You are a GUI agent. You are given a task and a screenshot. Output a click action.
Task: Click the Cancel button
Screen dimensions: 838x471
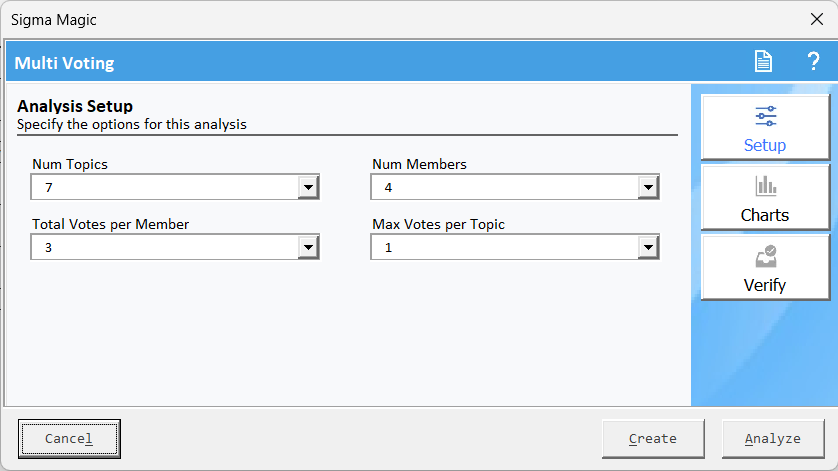[x=69, y=439]
